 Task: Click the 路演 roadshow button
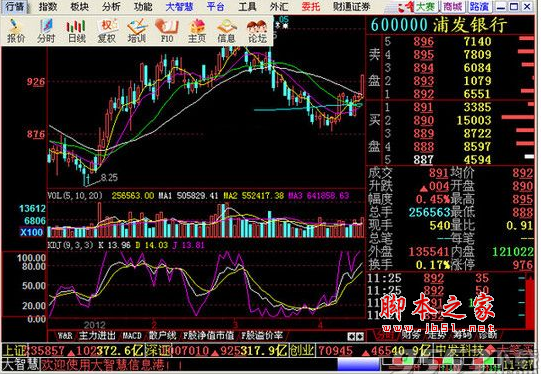tap(480, 7)
